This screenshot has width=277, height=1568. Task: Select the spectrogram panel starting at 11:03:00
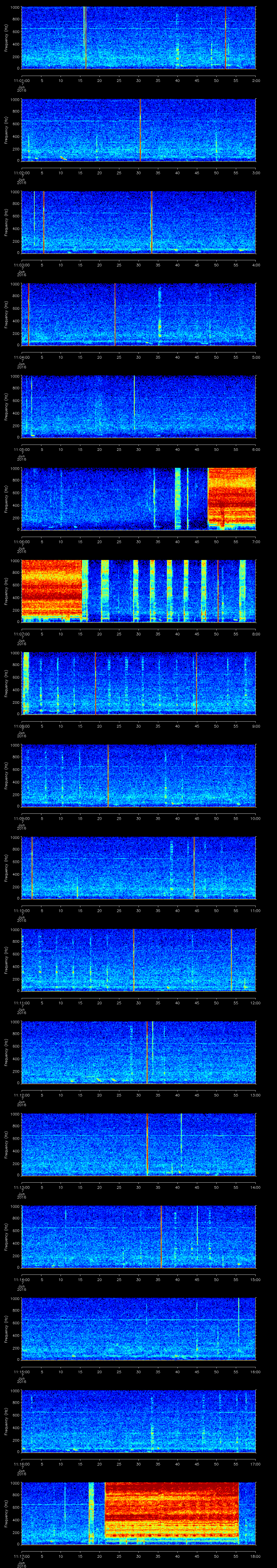coord(138,222)
